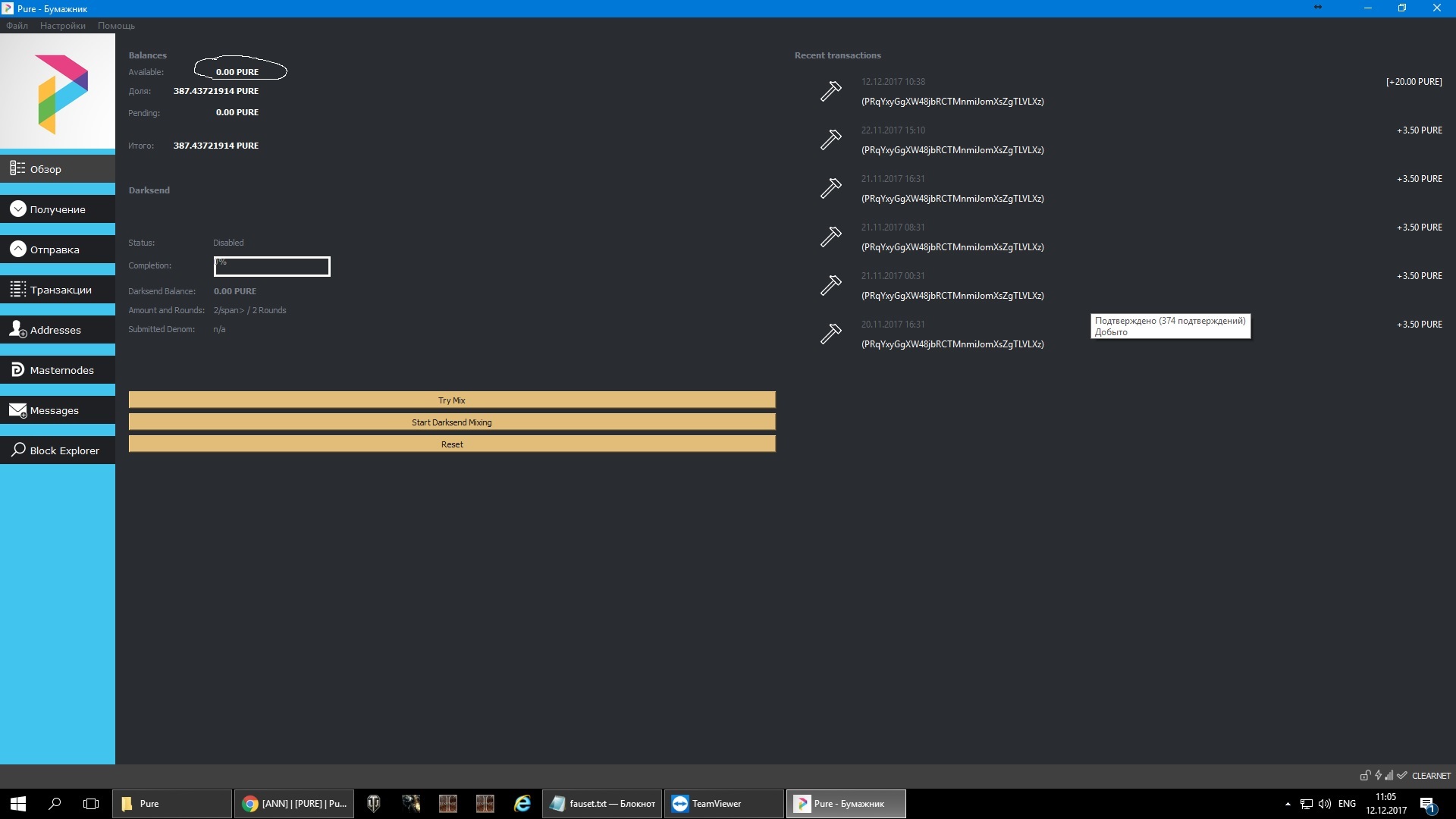The height and width of the screenshot is (819, 1456).
Task: Open the Помощь menu
Action: pyautogui.click(x=116, y=26)
